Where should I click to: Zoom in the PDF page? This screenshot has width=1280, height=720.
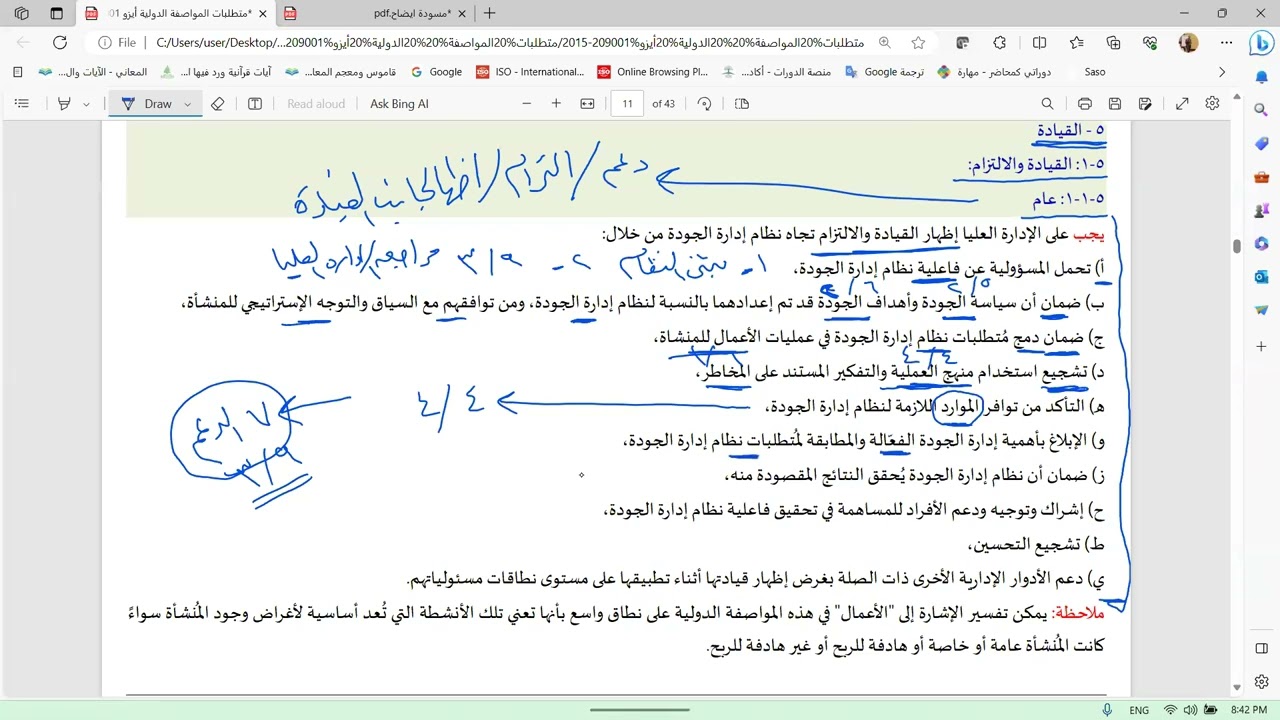557,104
